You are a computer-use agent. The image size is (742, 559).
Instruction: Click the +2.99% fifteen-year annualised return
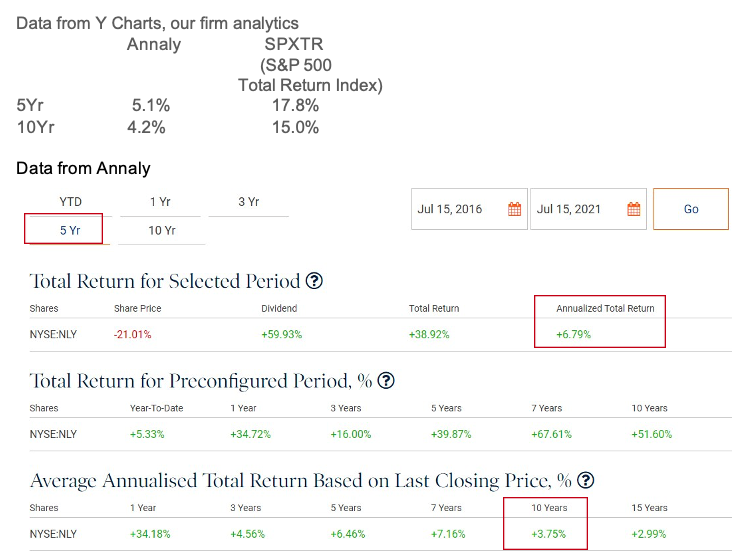(649, 534)
